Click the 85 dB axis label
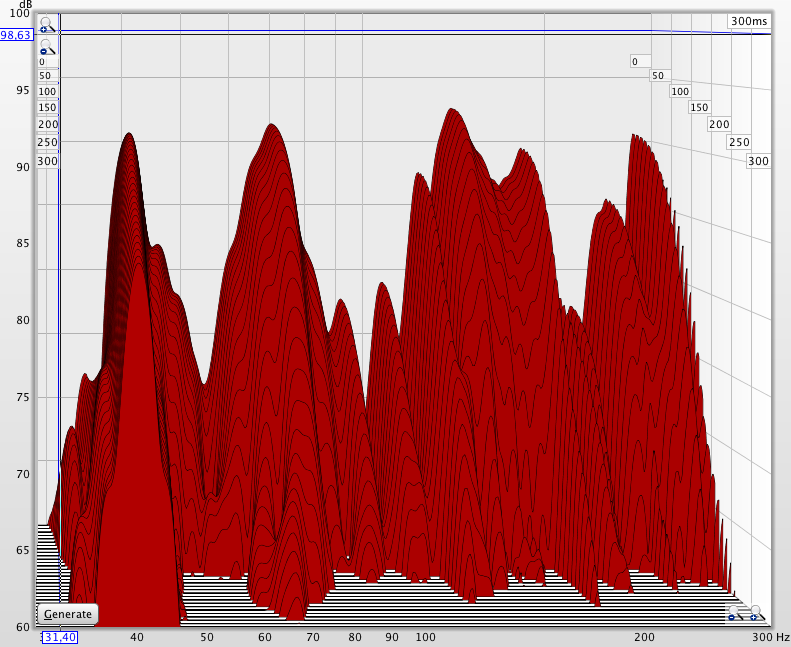791x647 pixels. (x=23, y=243)
